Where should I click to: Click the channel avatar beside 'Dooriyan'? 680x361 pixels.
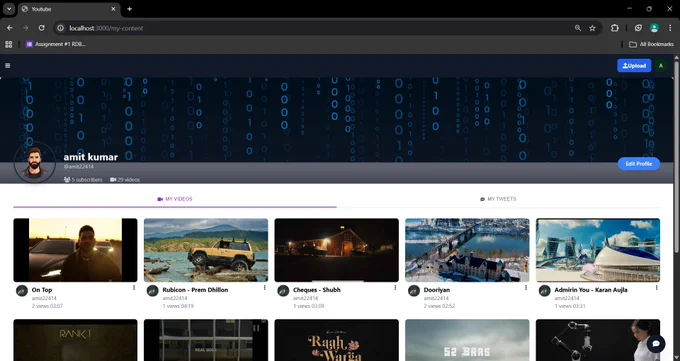(x=414, y=291)
